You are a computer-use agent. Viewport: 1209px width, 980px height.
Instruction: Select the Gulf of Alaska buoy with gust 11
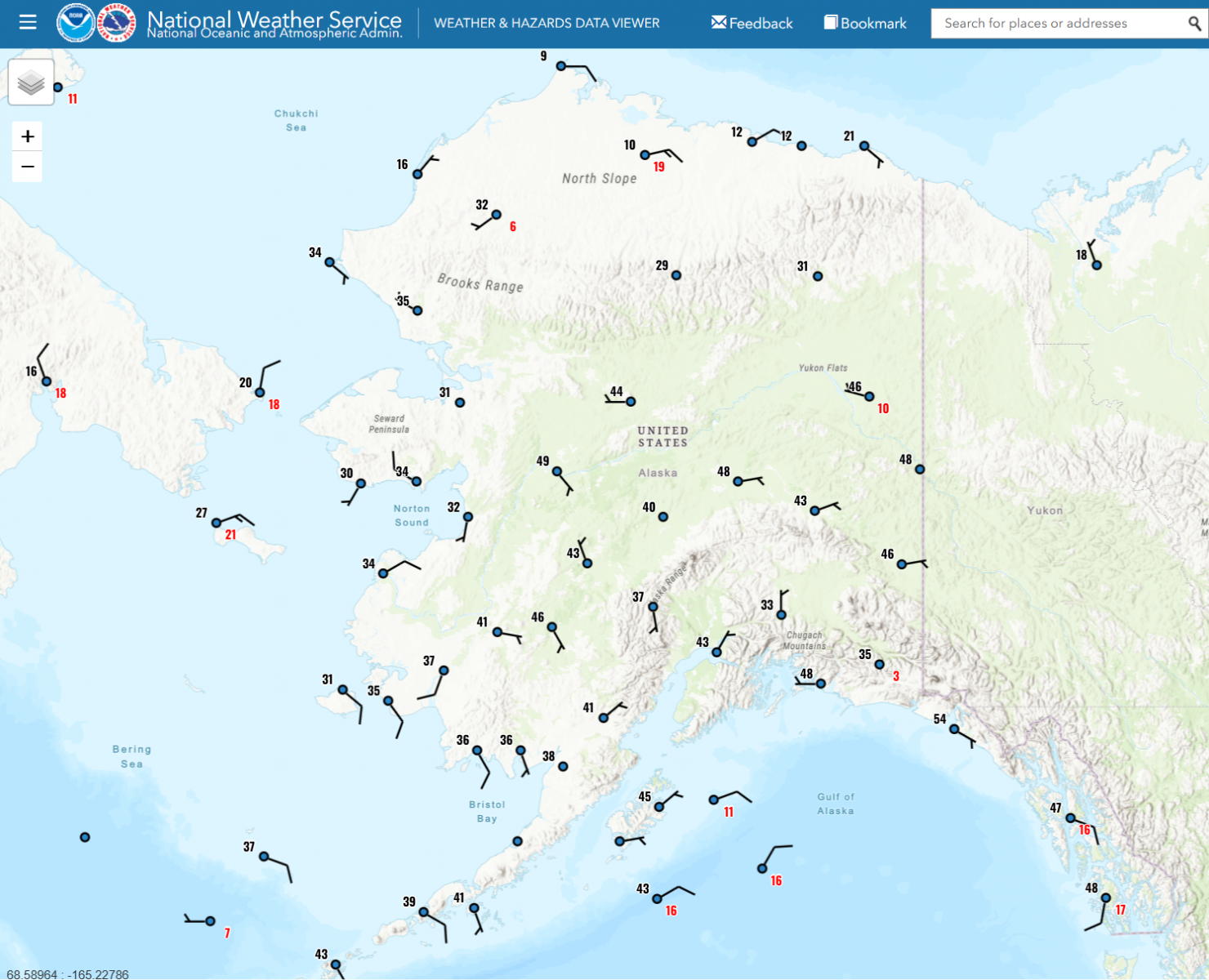[x=714, y=800]
